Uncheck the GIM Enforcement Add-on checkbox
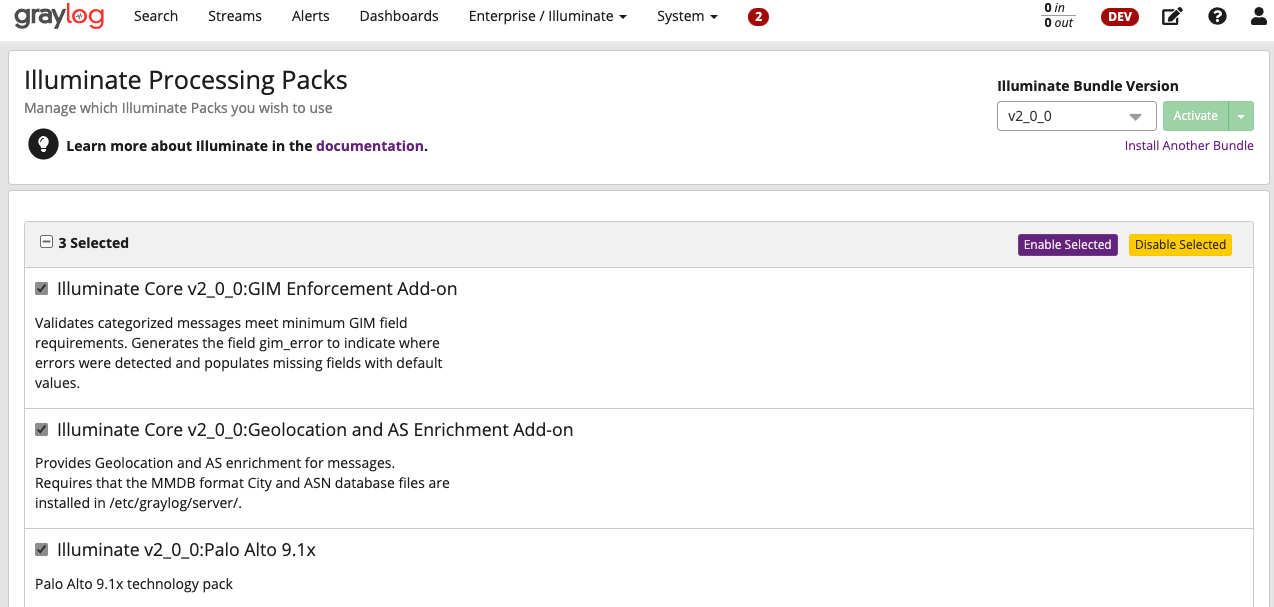The height and width of the screenshot is (607, 1274). tap(42, 289)
